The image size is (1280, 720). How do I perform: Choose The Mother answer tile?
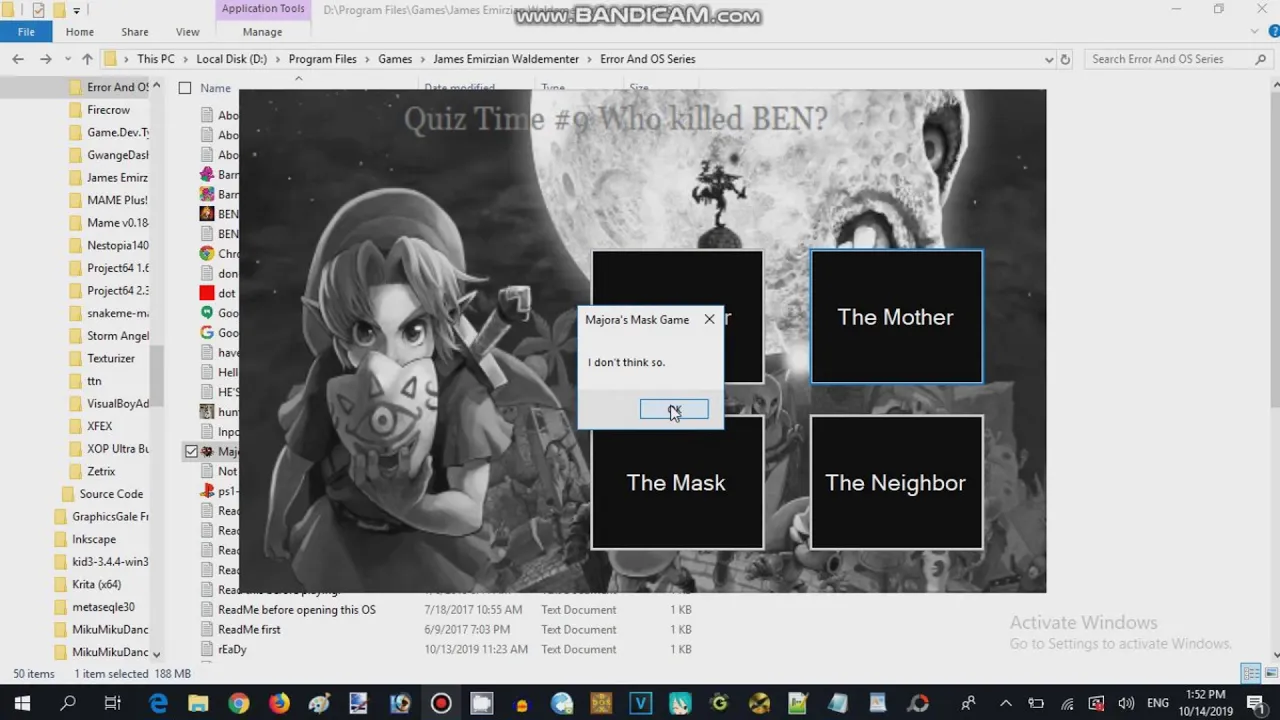pos(896,317)
